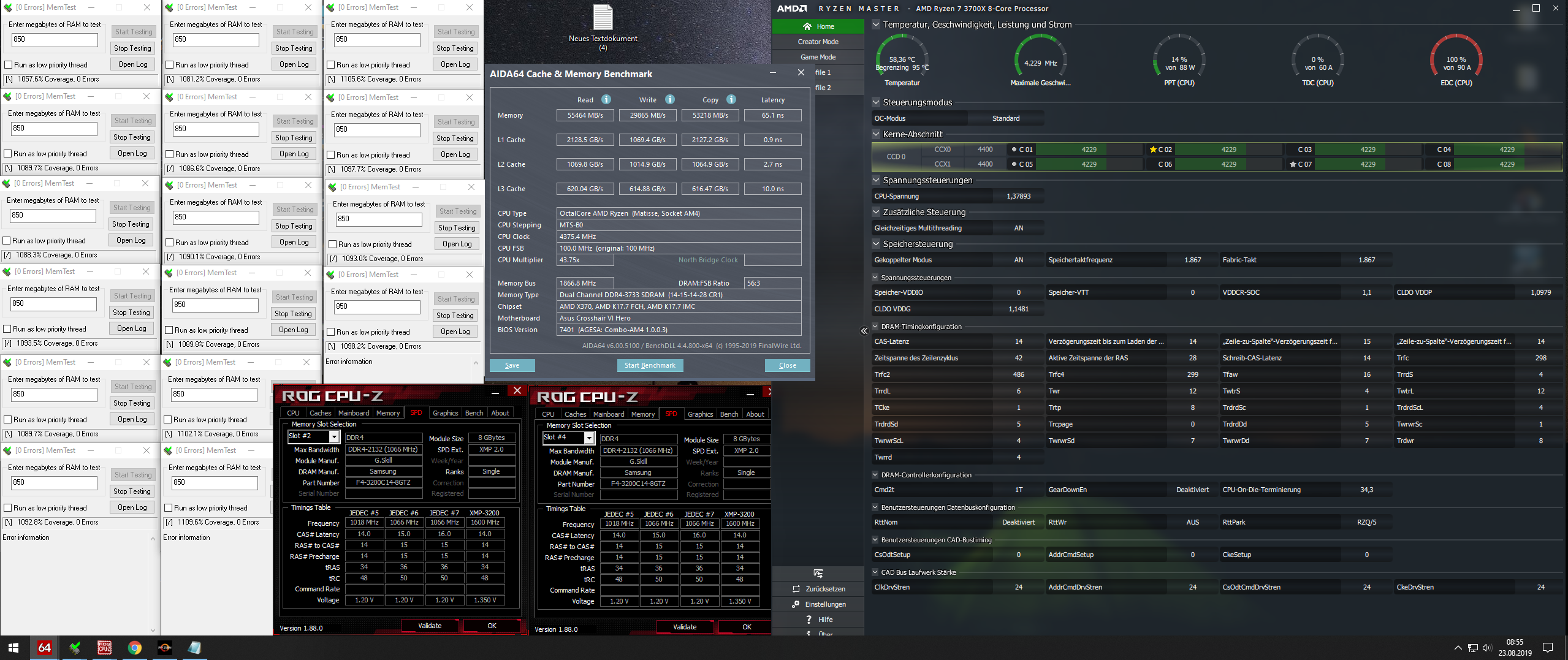The image size is (1568, 660).
Task: Click the Copy info icon in AIDA64
Action: [731, 99]
